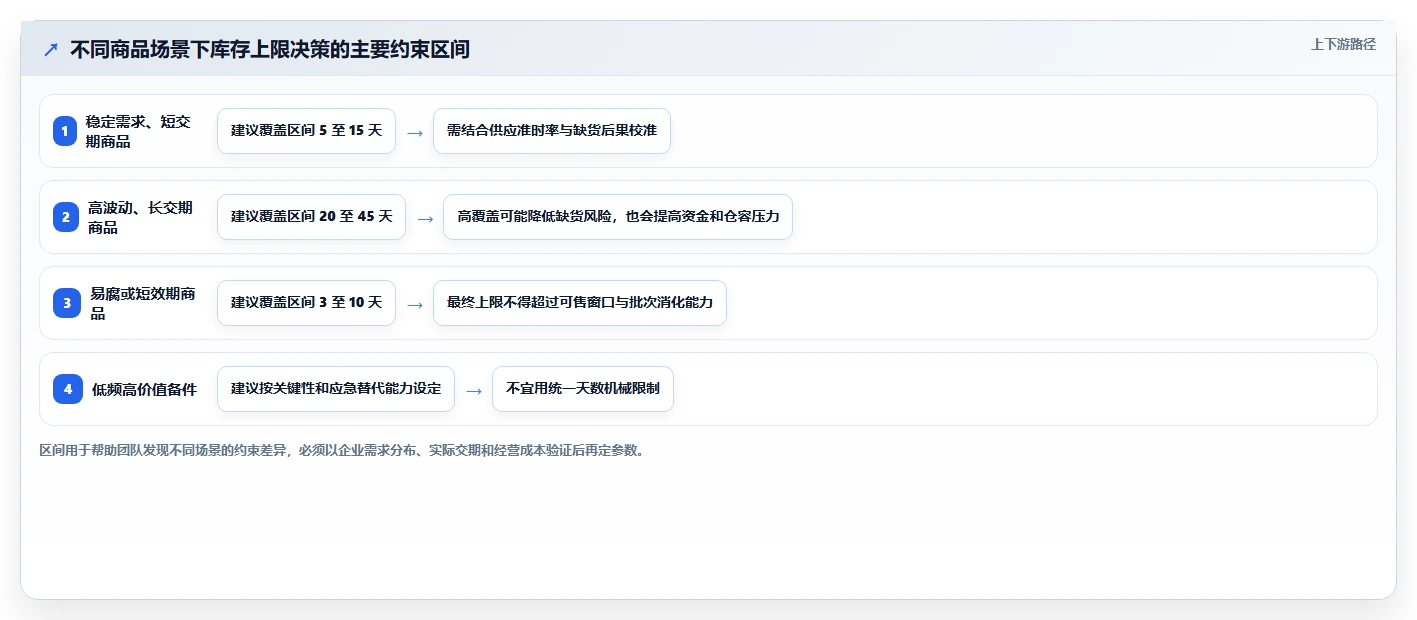This screenshot has width=1417, height=620.
Task: Click 不宜用统一天数机械限制 box
Action: 583,389
